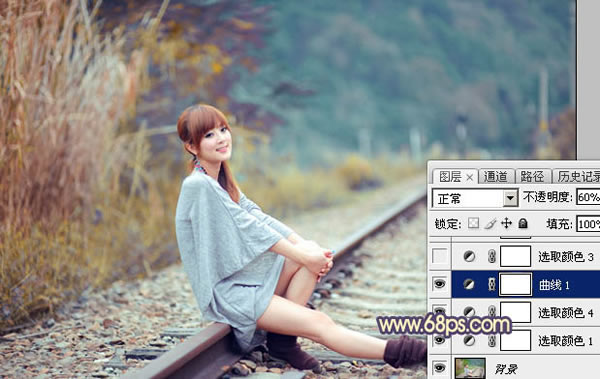Click the 背景 layer thumbnail
600x379 pixels.
[x=470, y=368]
